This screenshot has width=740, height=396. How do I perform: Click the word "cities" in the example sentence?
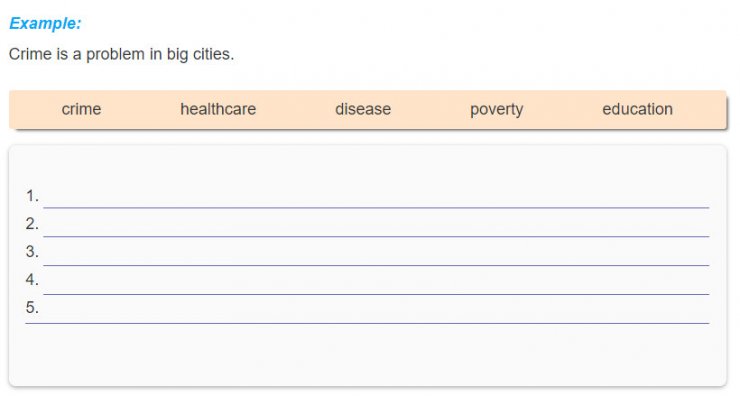tap(212, 54)
